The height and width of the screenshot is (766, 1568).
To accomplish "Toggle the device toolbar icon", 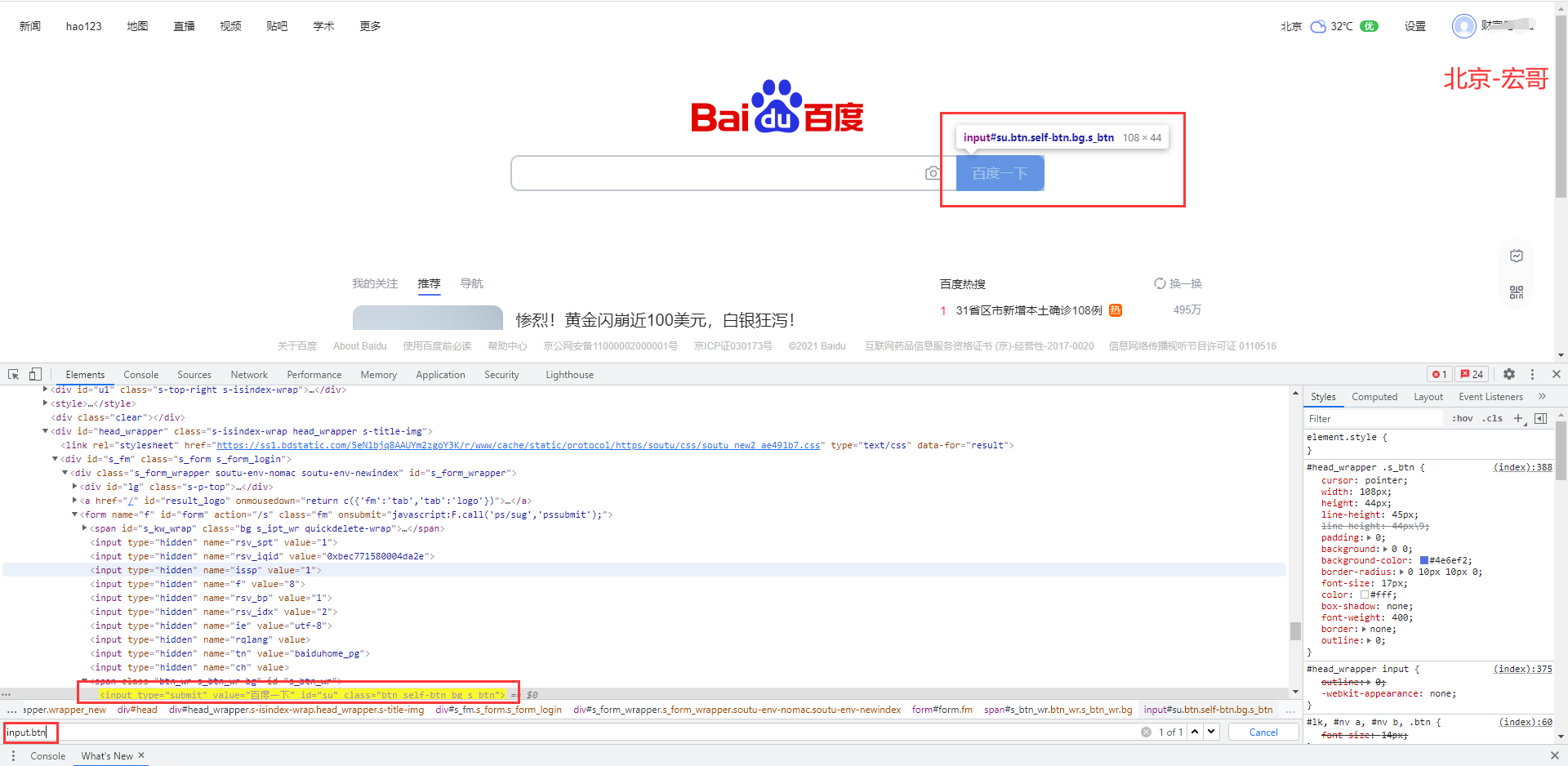I will [x=35, y=374].
